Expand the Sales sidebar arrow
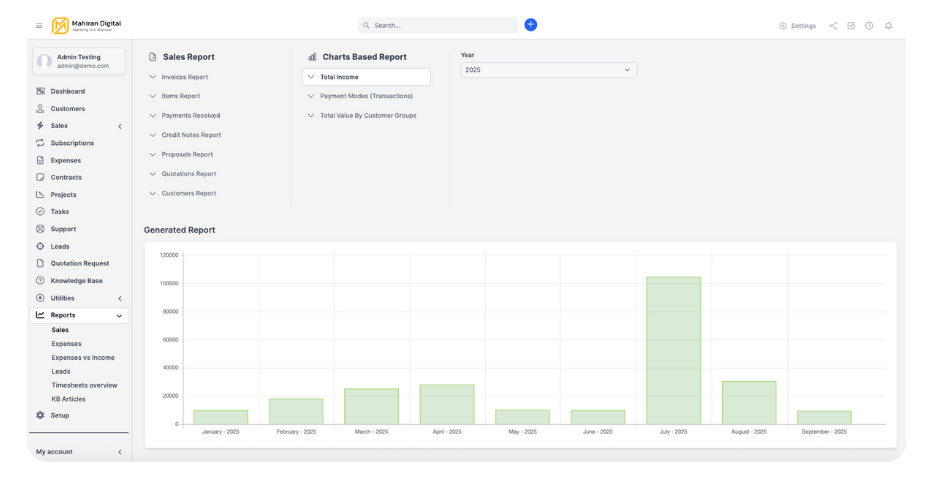The height and width of the screenshot is (500, 940). (x=120, y=126)
